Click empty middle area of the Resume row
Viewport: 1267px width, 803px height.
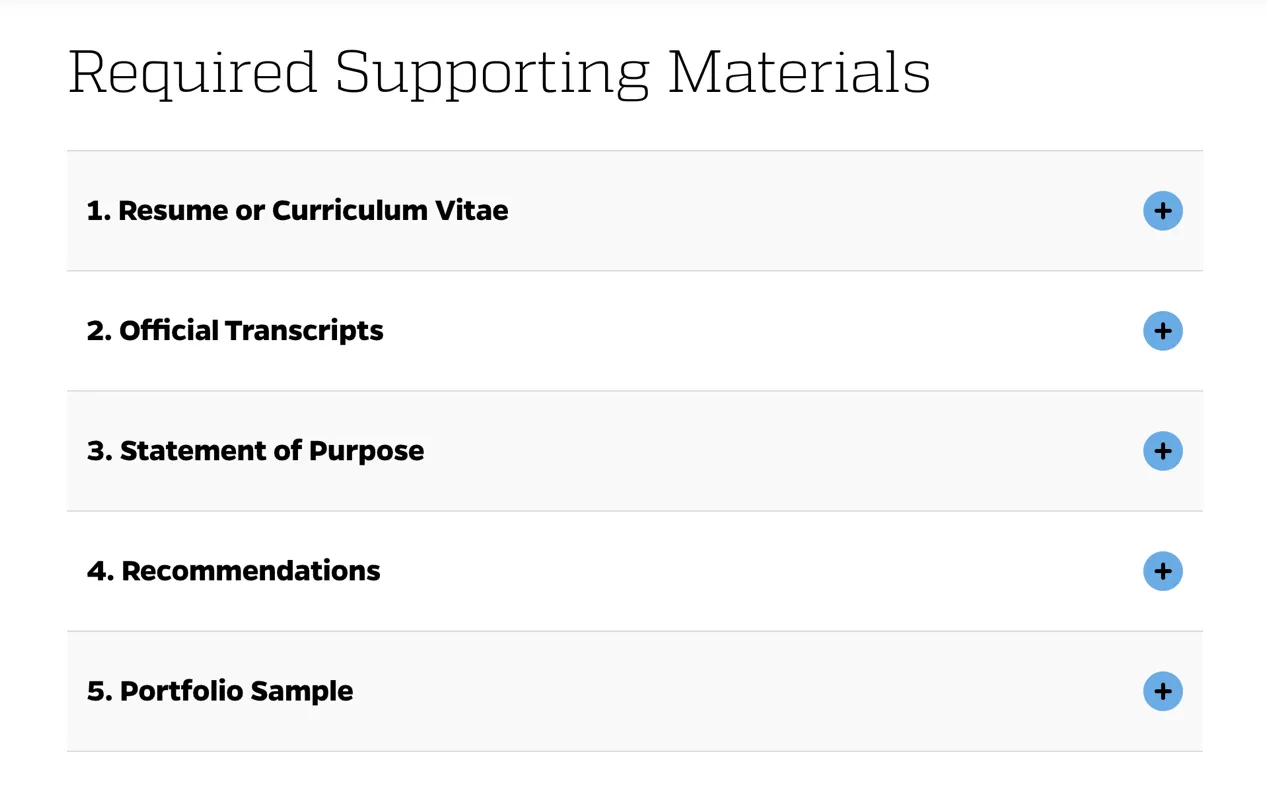(800, 211)
